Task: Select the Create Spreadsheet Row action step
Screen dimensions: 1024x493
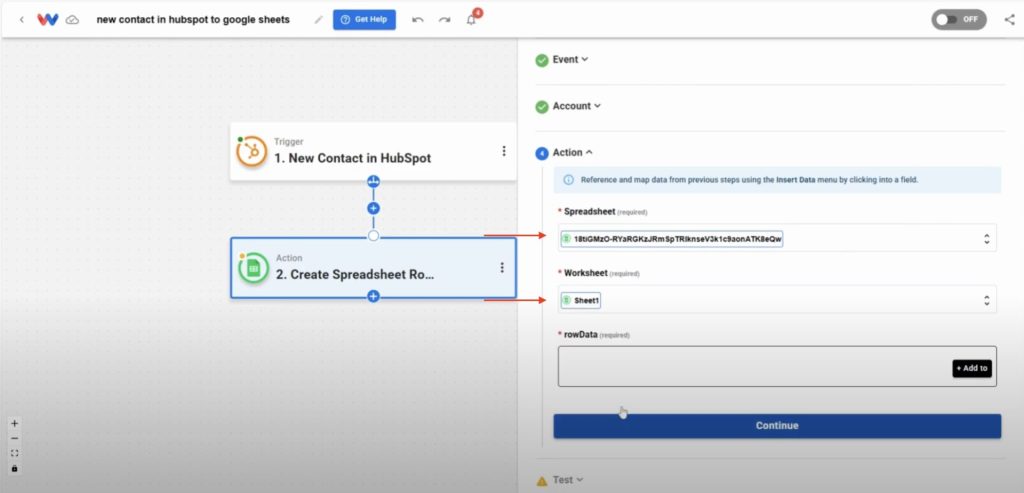Action: pyautogui.click(x=373, y=268)
